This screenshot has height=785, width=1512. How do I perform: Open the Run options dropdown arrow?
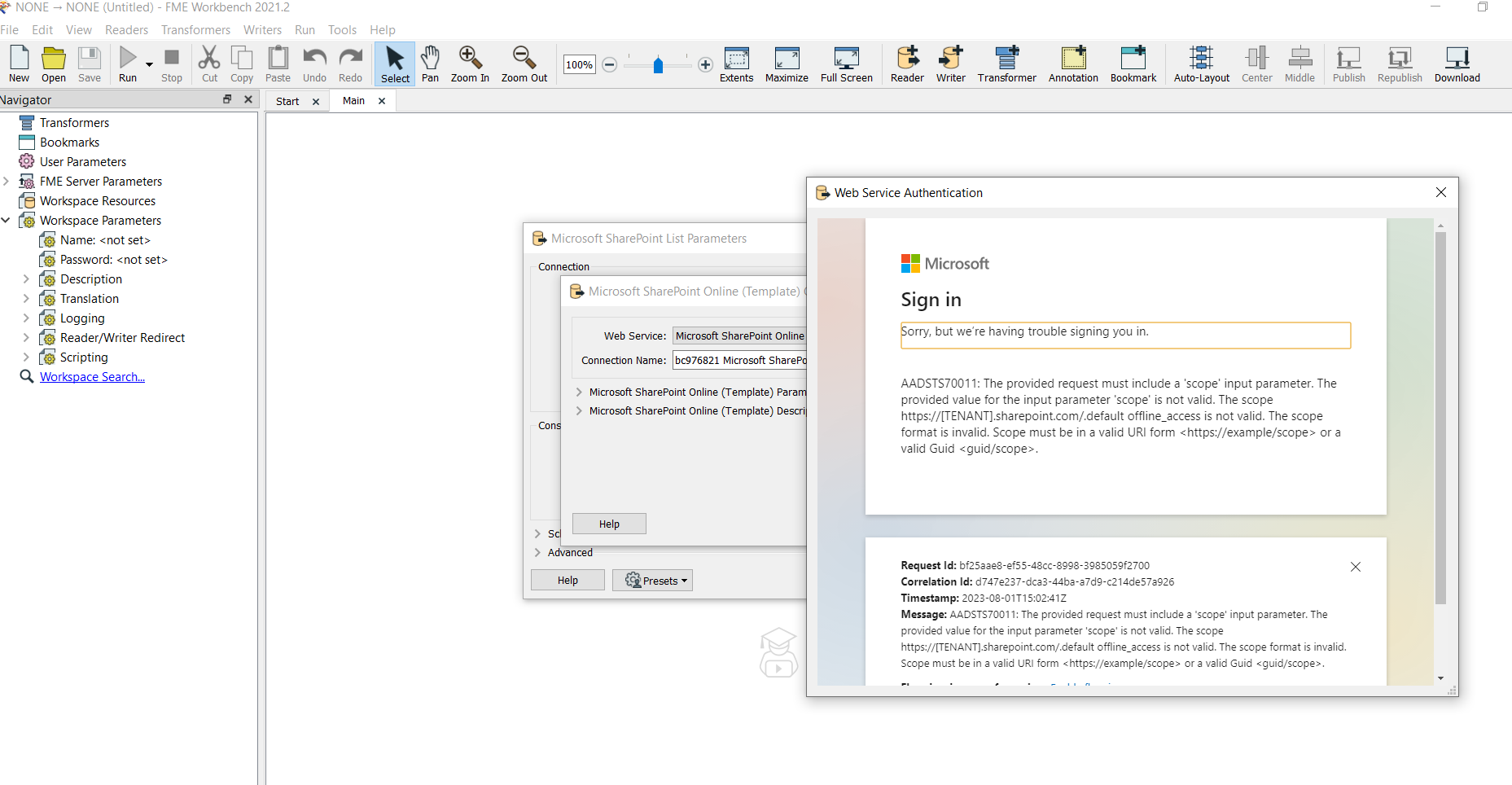149,64
